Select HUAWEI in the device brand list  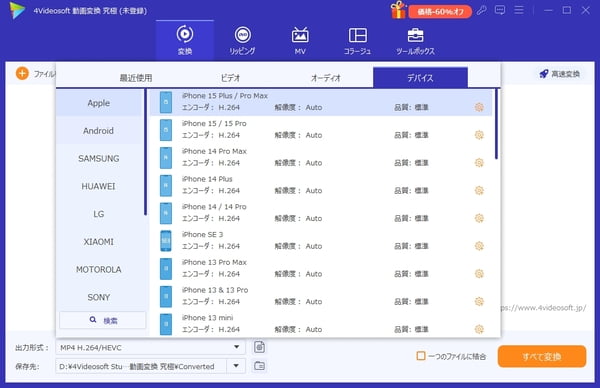point(99,186)
